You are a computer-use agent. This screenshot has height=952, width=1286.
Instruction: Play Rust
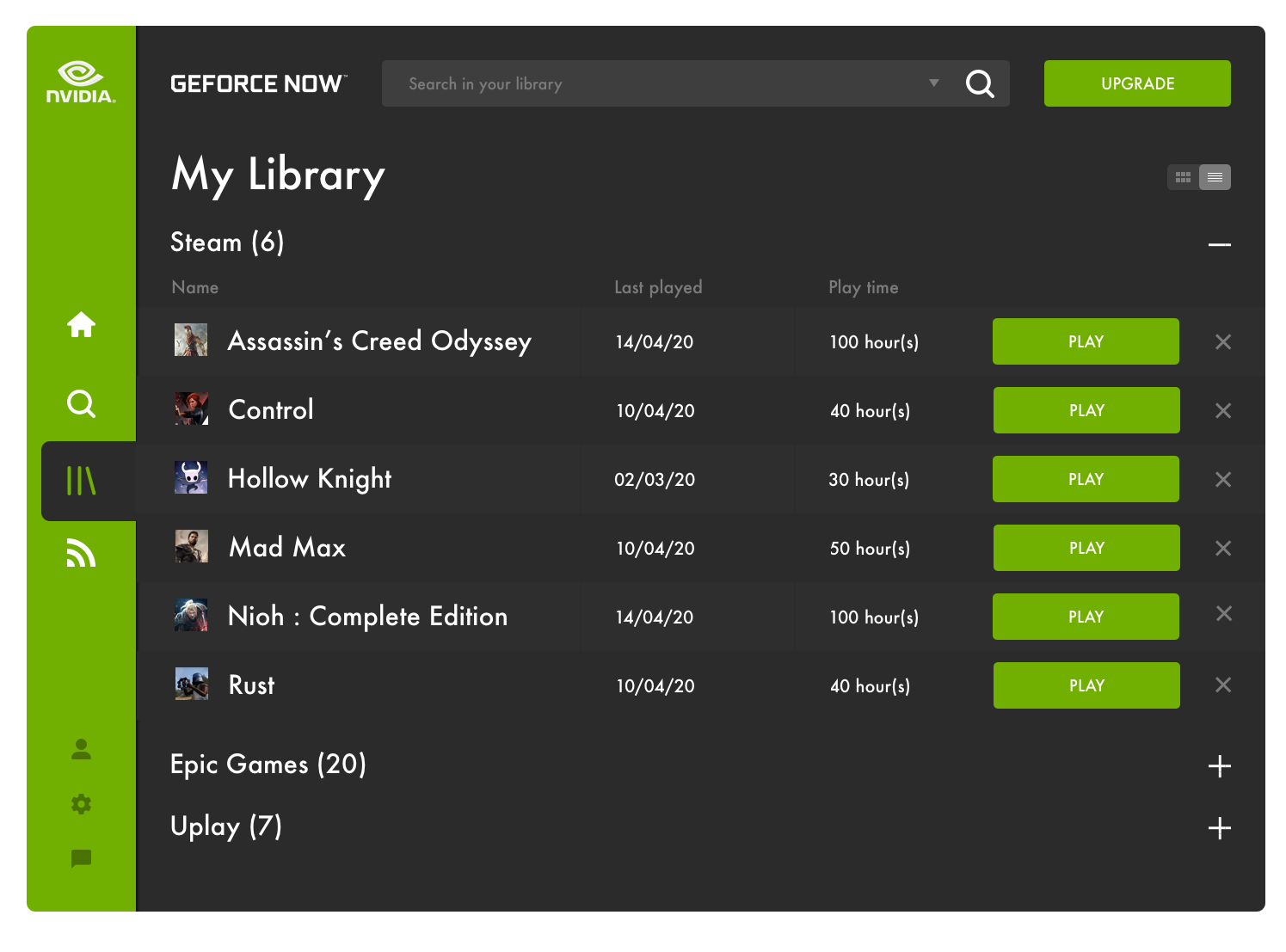pos(1086,685)
